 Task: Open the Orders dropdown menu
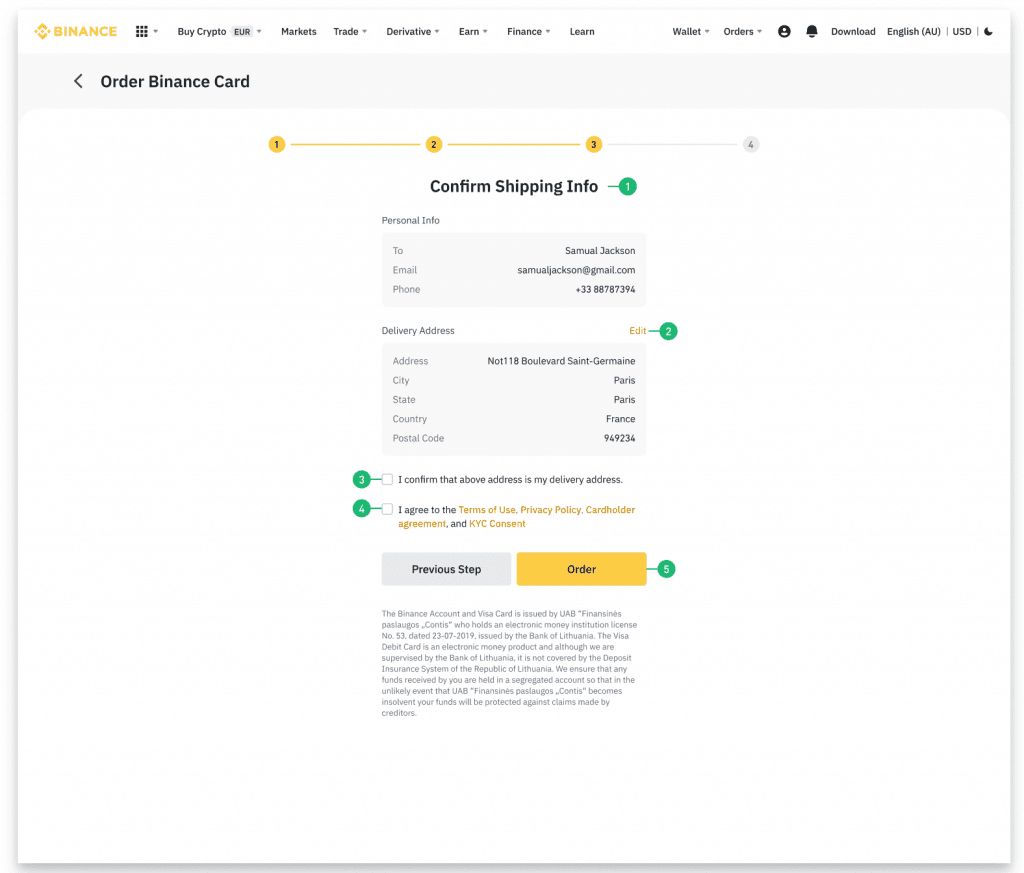pyautogui.click(x=742, y=31)
